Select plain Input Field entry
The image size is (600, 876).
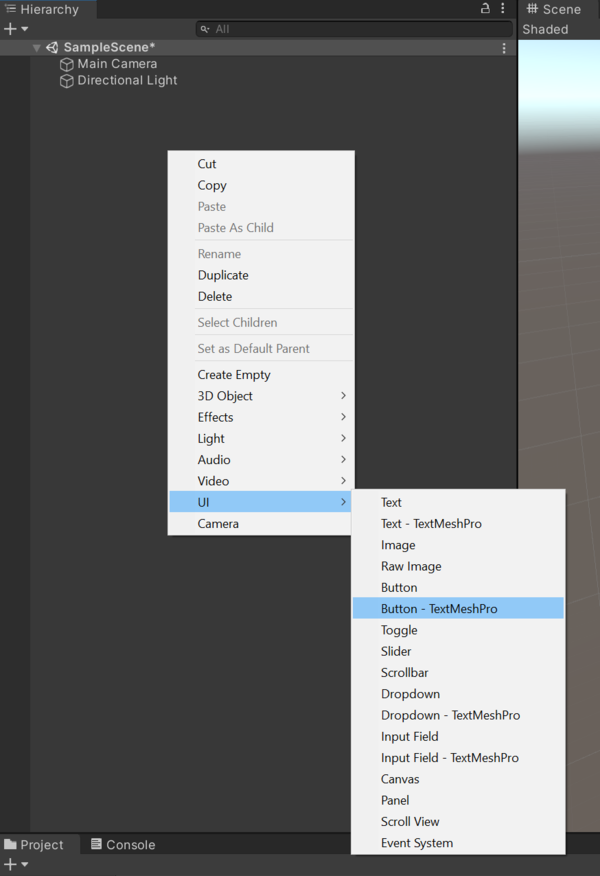[x=458, y=736]
